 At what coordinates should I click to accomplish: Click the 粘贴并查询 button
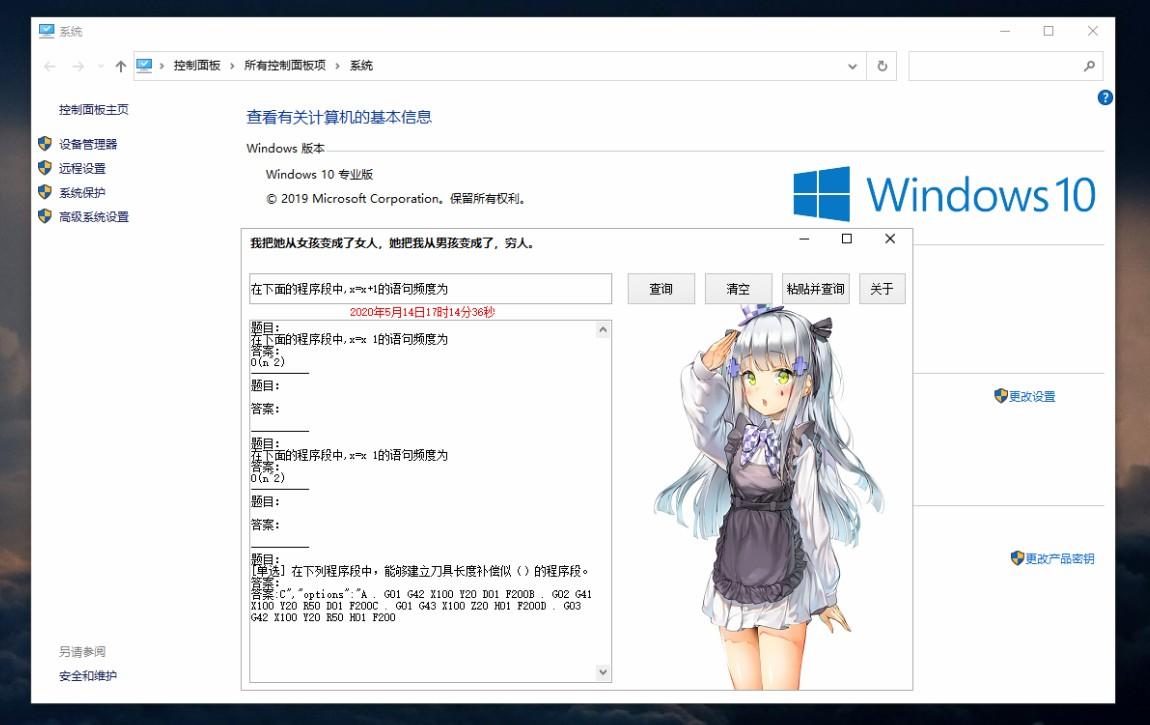coord(816,289)
